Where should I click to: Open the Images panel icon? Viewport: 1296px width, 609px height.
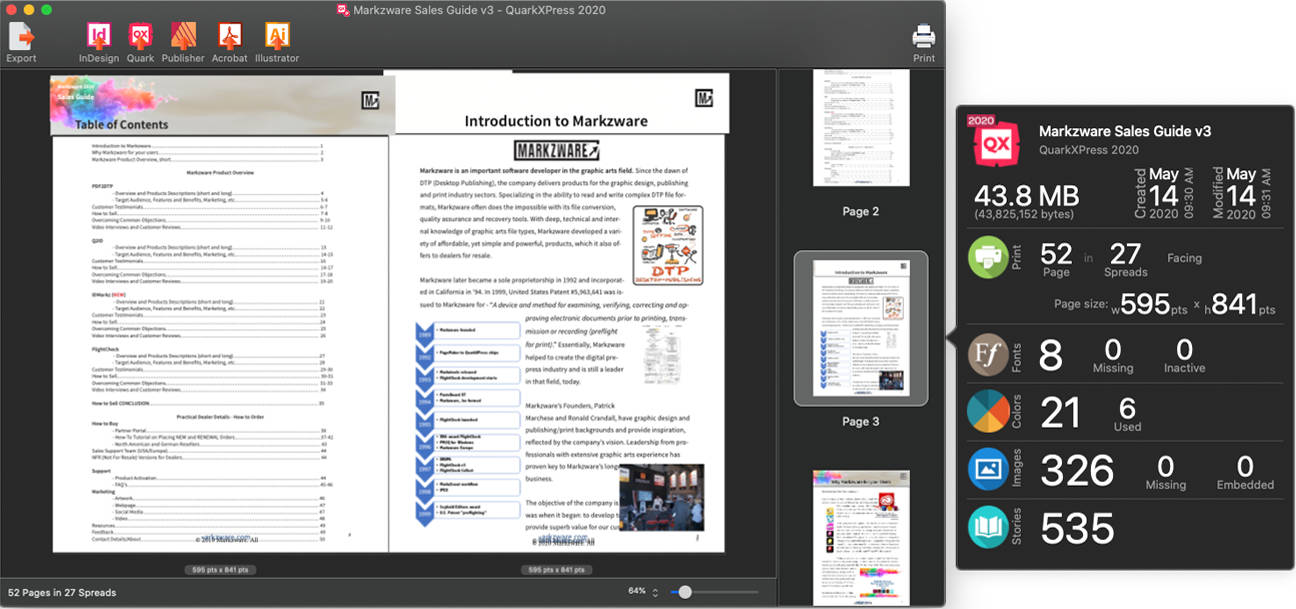(988, 470)
